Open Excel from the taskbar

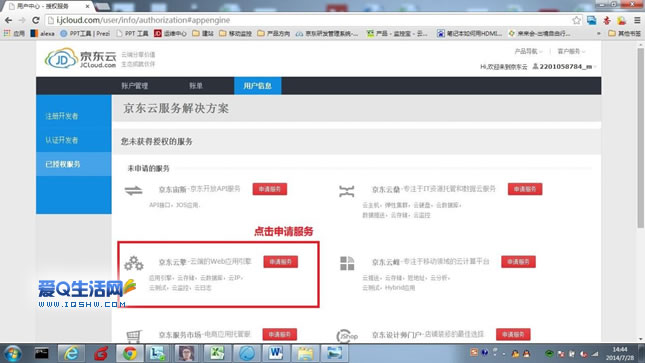217,353
